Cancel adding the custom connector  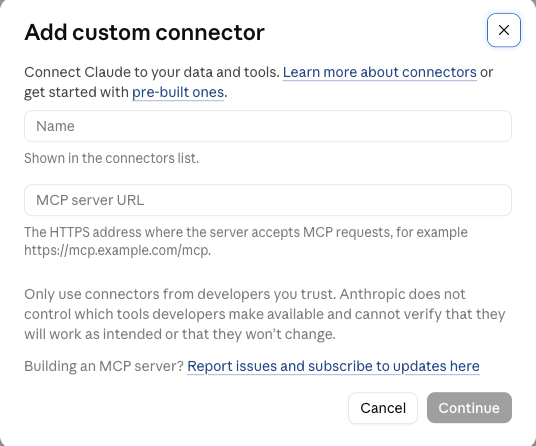(383, 408)
